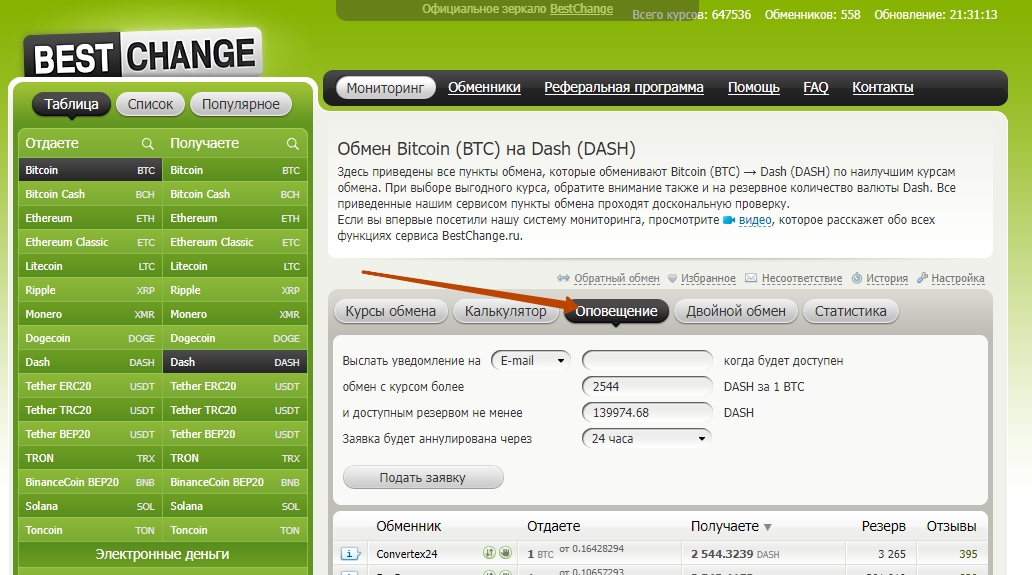The width and height of the screenshot is (1032, 575).
Task: Open Контакты in the top navigation
Action: coord(883,88)
